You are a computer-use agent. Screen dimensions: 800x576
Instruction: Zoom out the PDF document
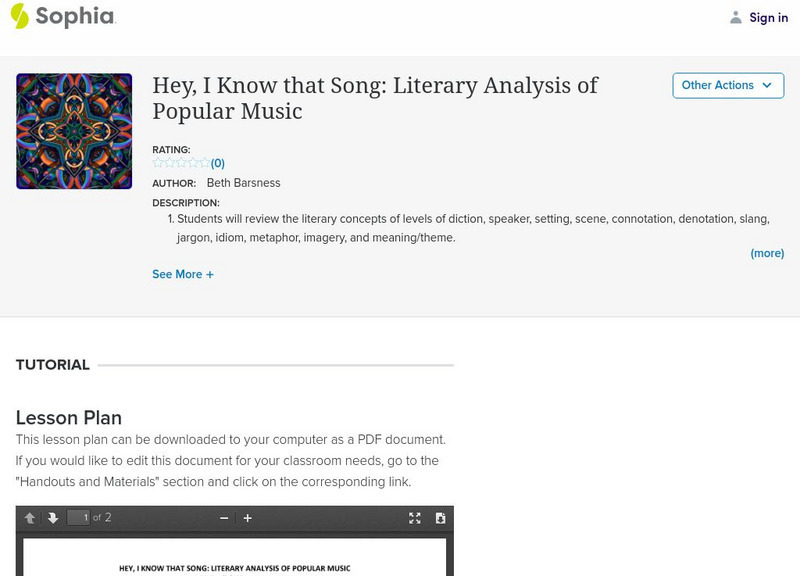point(224,518)
